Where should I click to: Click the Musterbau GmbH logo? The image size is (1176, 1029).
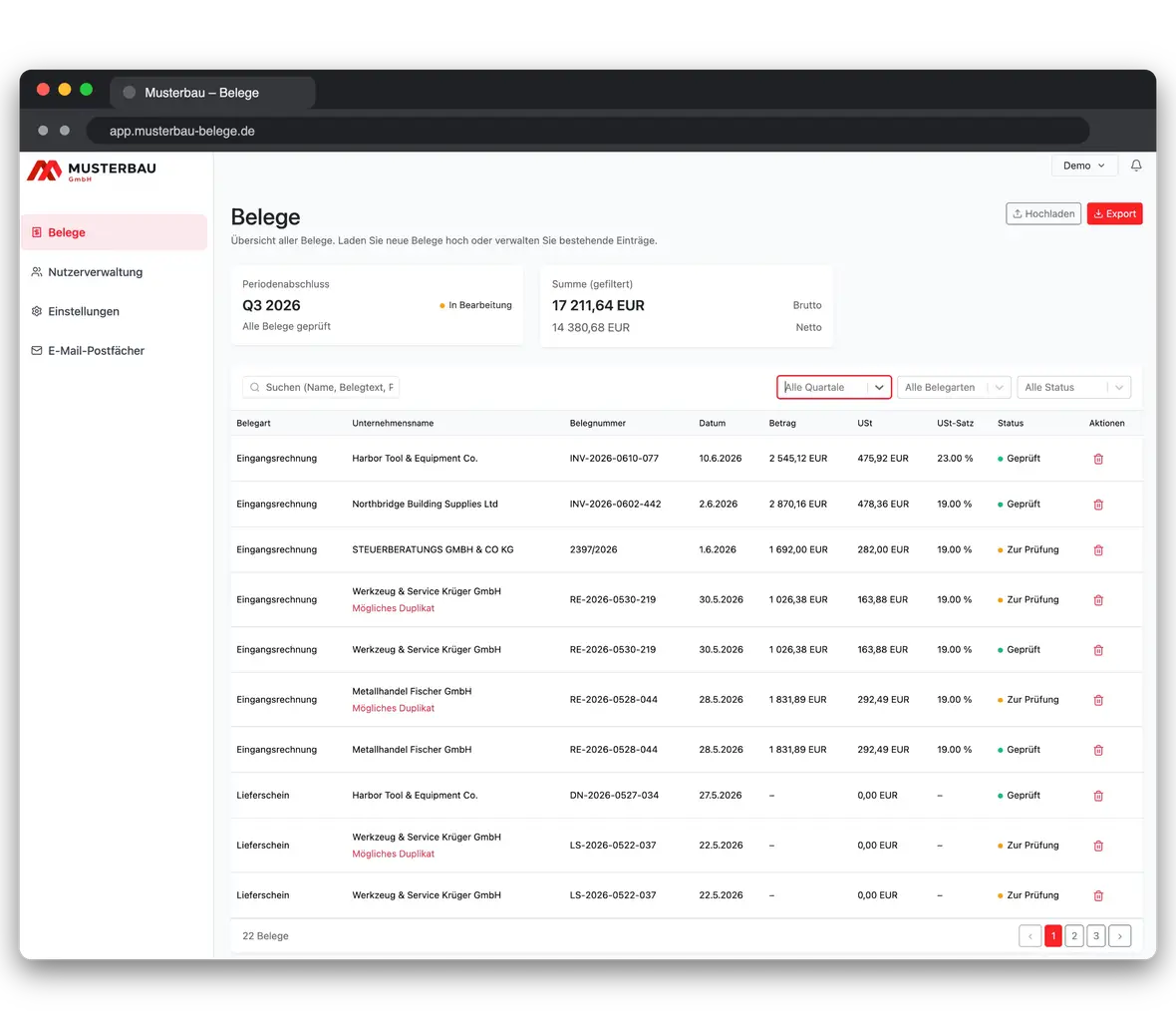click(x=92, y=171)
